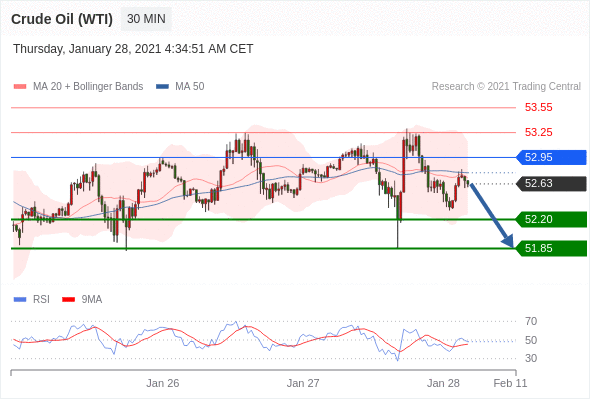Image resolution: width=590 pixels, height=400 pixels.
Task: Click the Jan 26 date axis label
Action: point(163,383)
